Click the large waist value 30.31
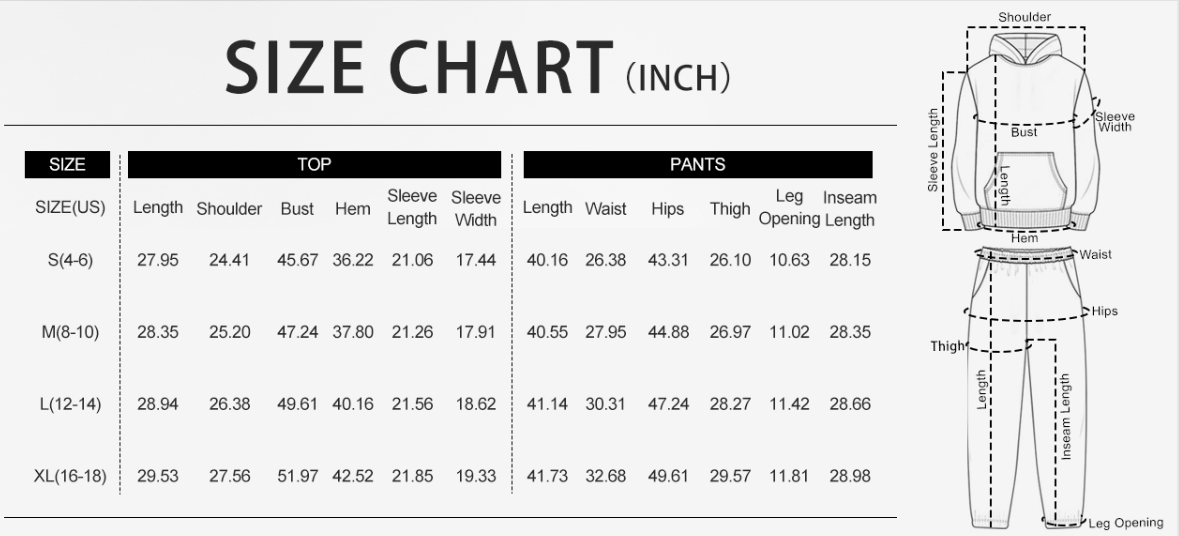Image resolution: width=1179 pixels, height=536 pixels. click(x=606, y=404)
